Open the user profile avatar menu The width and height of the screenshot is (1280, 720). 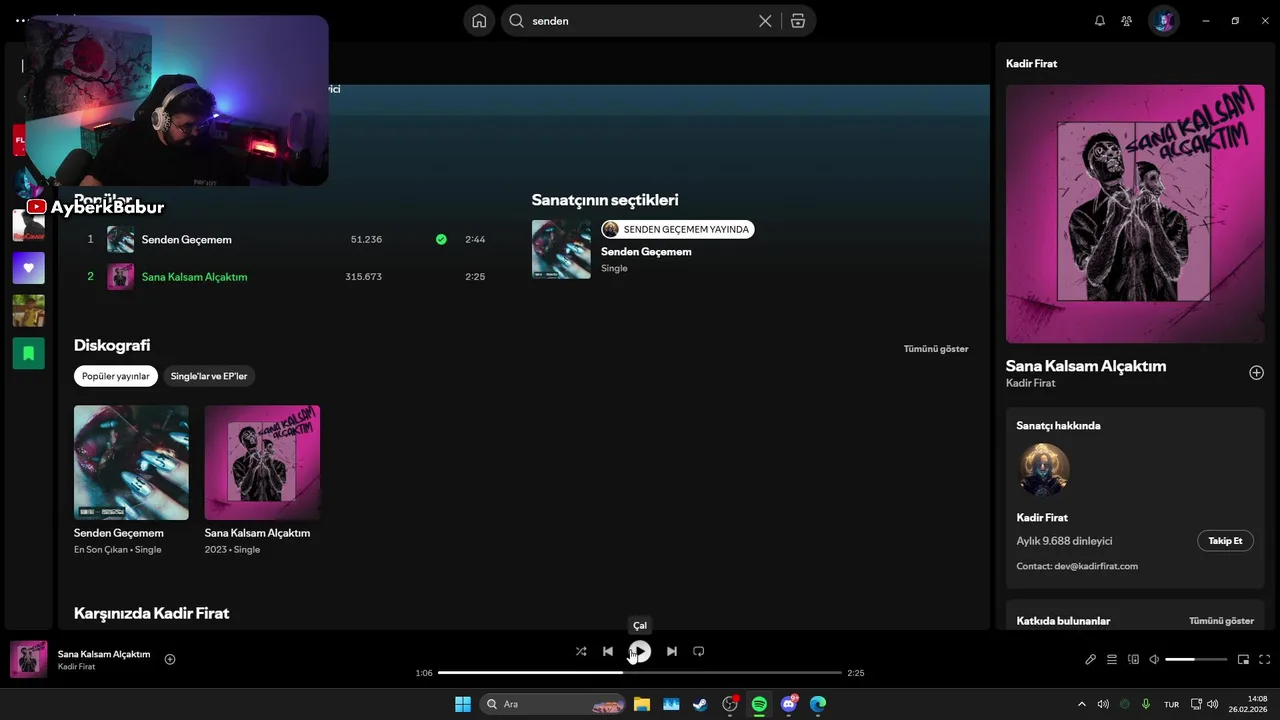pyautogui.click(x=1163, y=21)
